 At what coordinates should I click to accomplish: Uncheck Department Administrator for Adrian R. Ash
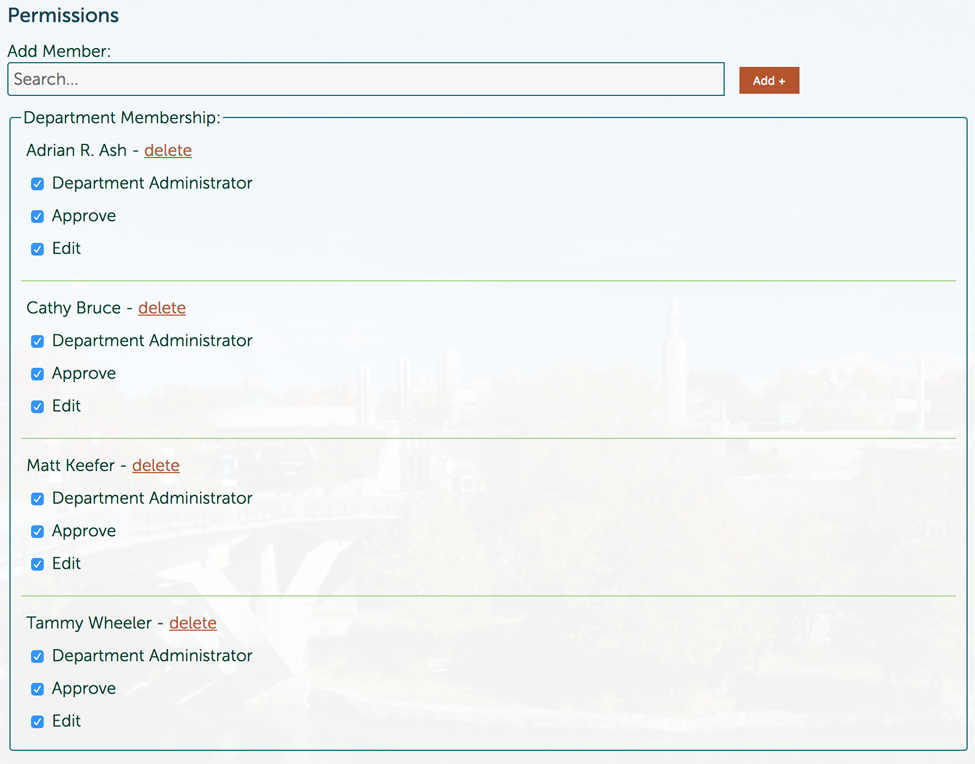[x=37, y=184]
